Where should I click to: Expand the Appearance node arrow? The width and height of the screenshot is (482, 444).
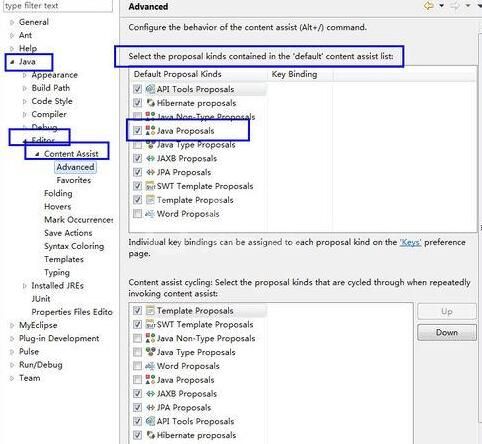(x=25, y=75)
